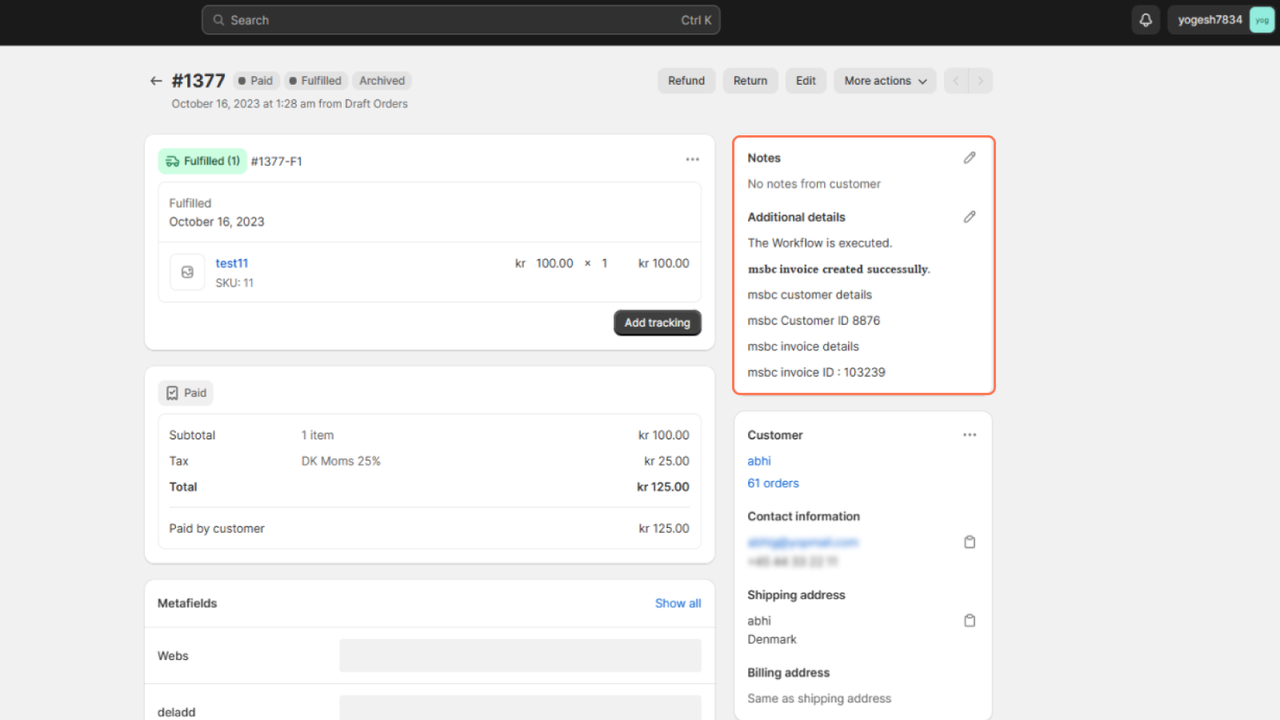
Task: Go to the next order arrow
Action: (981, 81)
